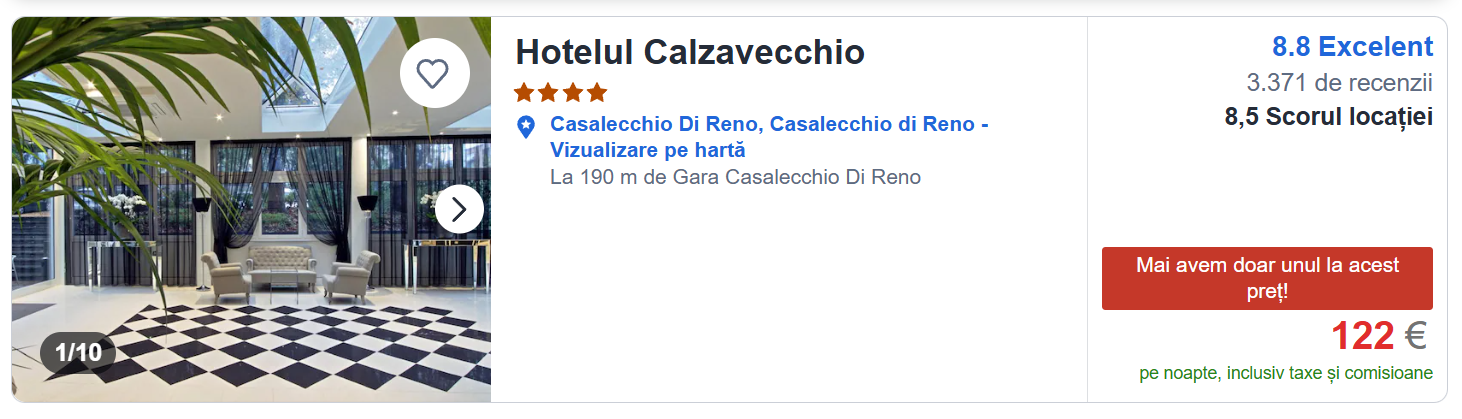Click the distance to Gara Casalecchio text

(x=735, y=178)
